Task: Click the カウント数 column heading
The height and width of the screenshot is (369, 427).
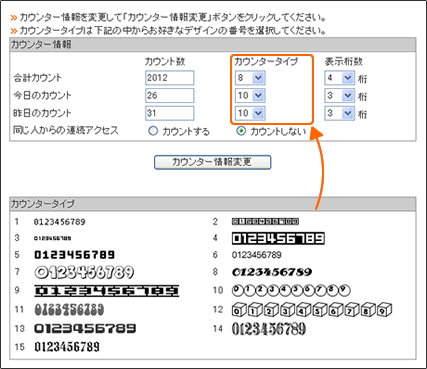Action: click(x=165, y=61)
